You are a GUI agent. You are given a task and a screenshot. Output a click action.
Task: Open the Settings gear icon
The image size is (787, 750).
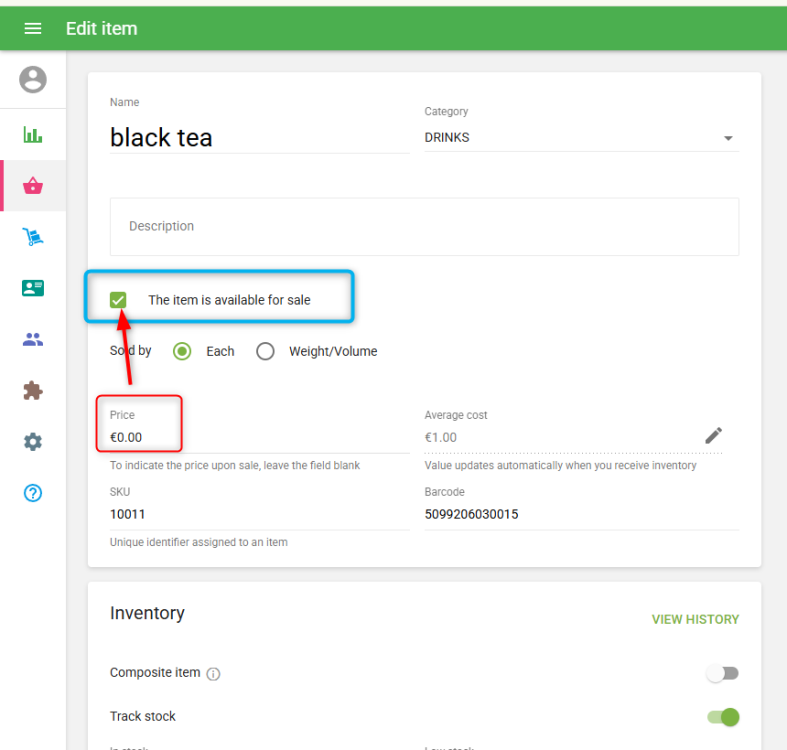[33, 441]
